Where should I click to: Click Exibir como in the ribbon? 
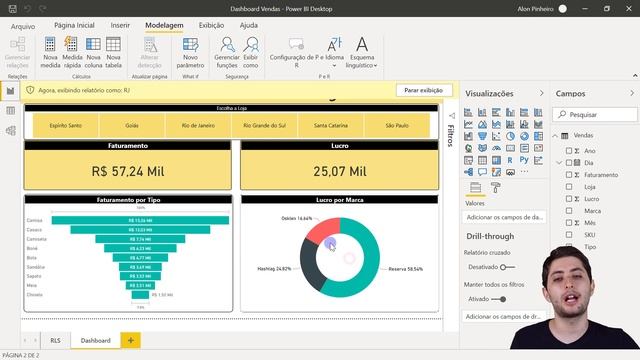pos(251,52)
